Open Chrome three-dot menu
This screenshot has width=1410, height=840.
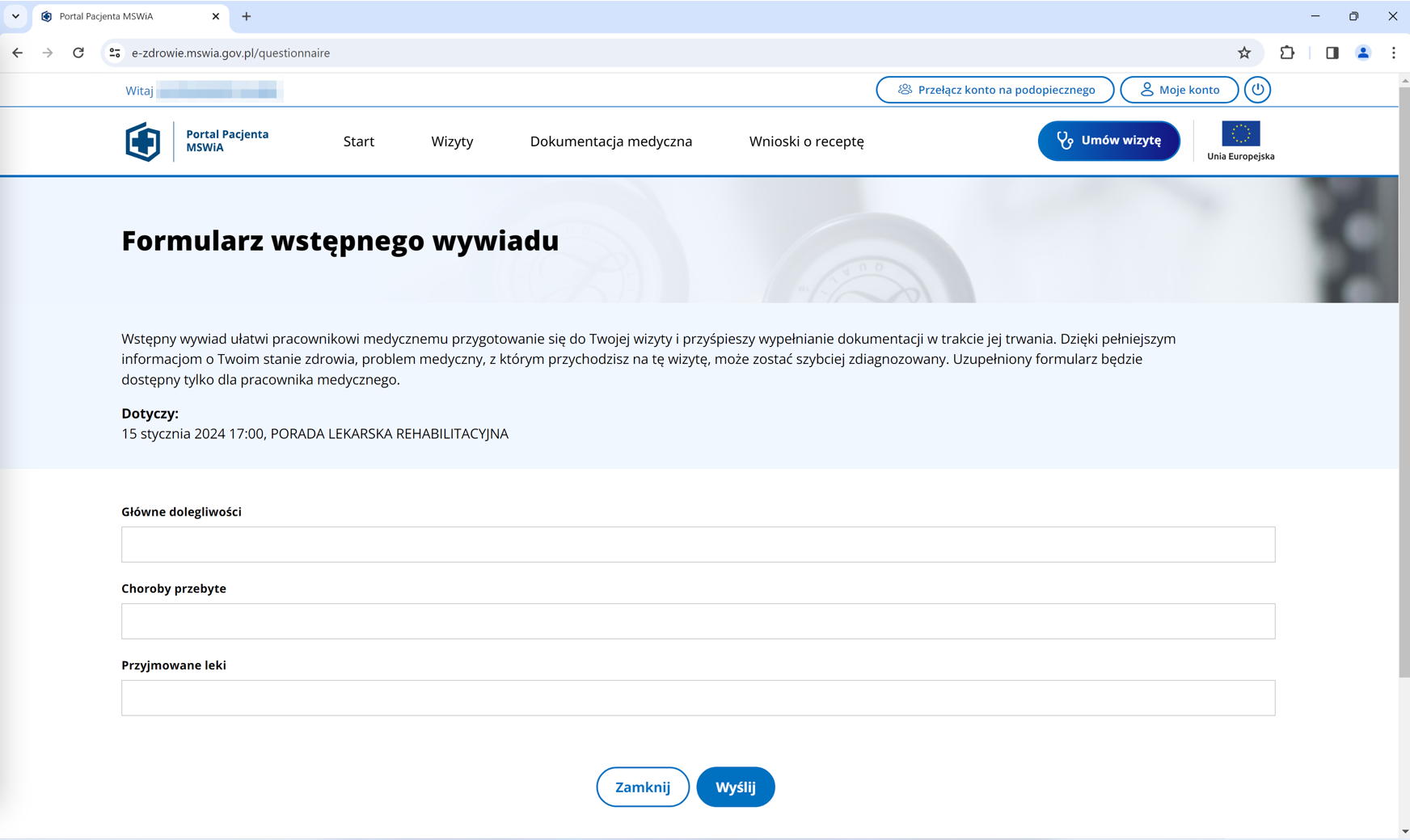[1393, 53]
